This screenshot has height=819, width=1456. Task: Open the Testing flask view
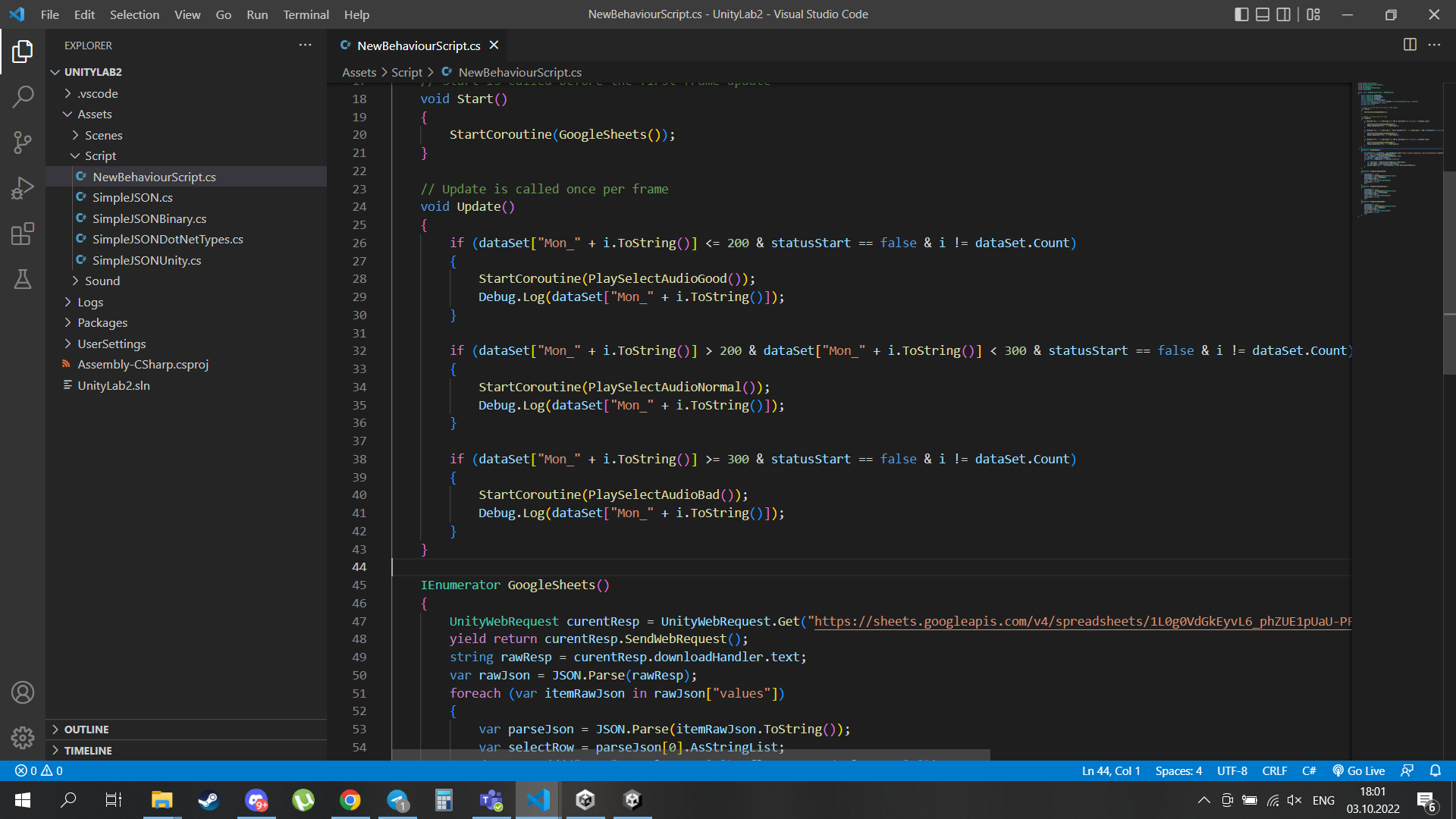click(x=23, y=279)
